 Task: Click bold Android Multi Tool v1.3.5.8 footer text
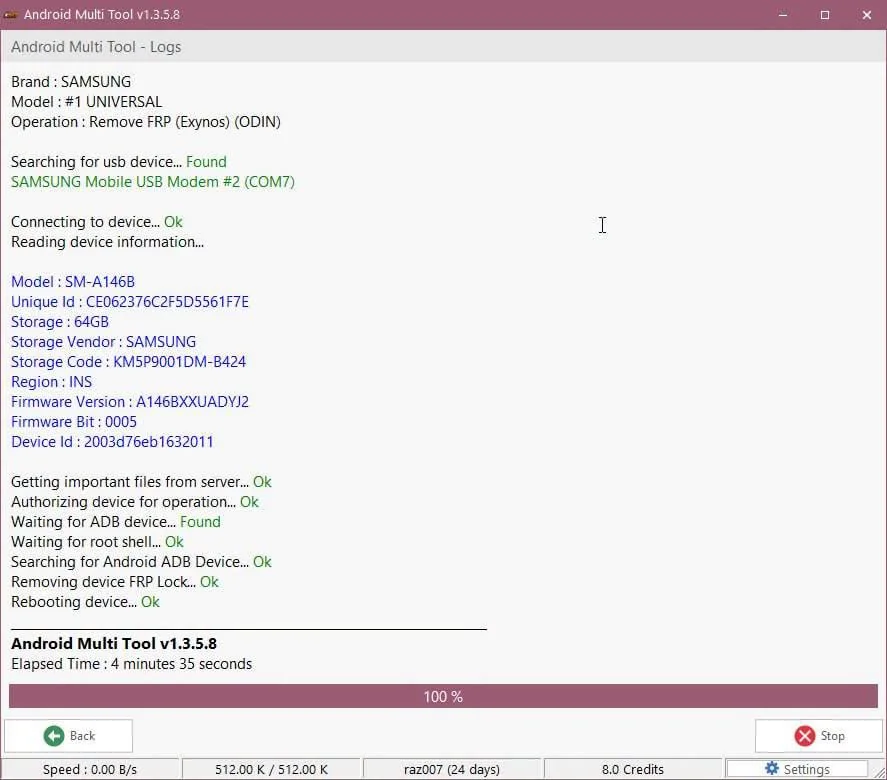pos(114,644)
